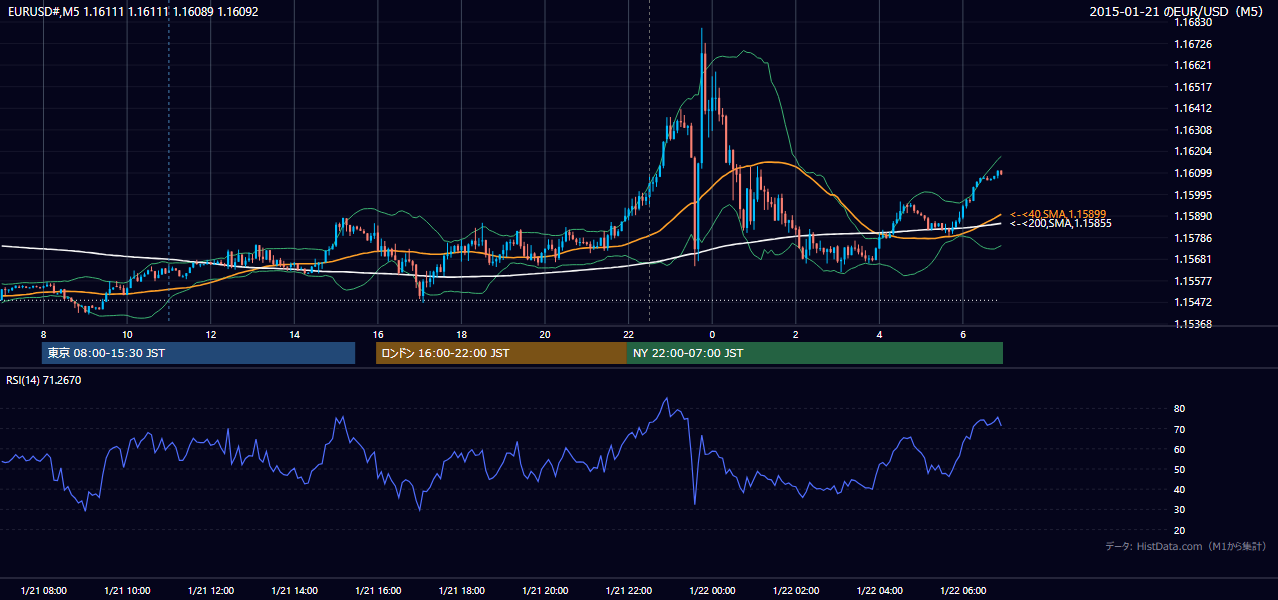Screen dimensions: 1278x600
Task: Select the NY 22:00-07:00 JST session bar
Action: tap(815, 353)
